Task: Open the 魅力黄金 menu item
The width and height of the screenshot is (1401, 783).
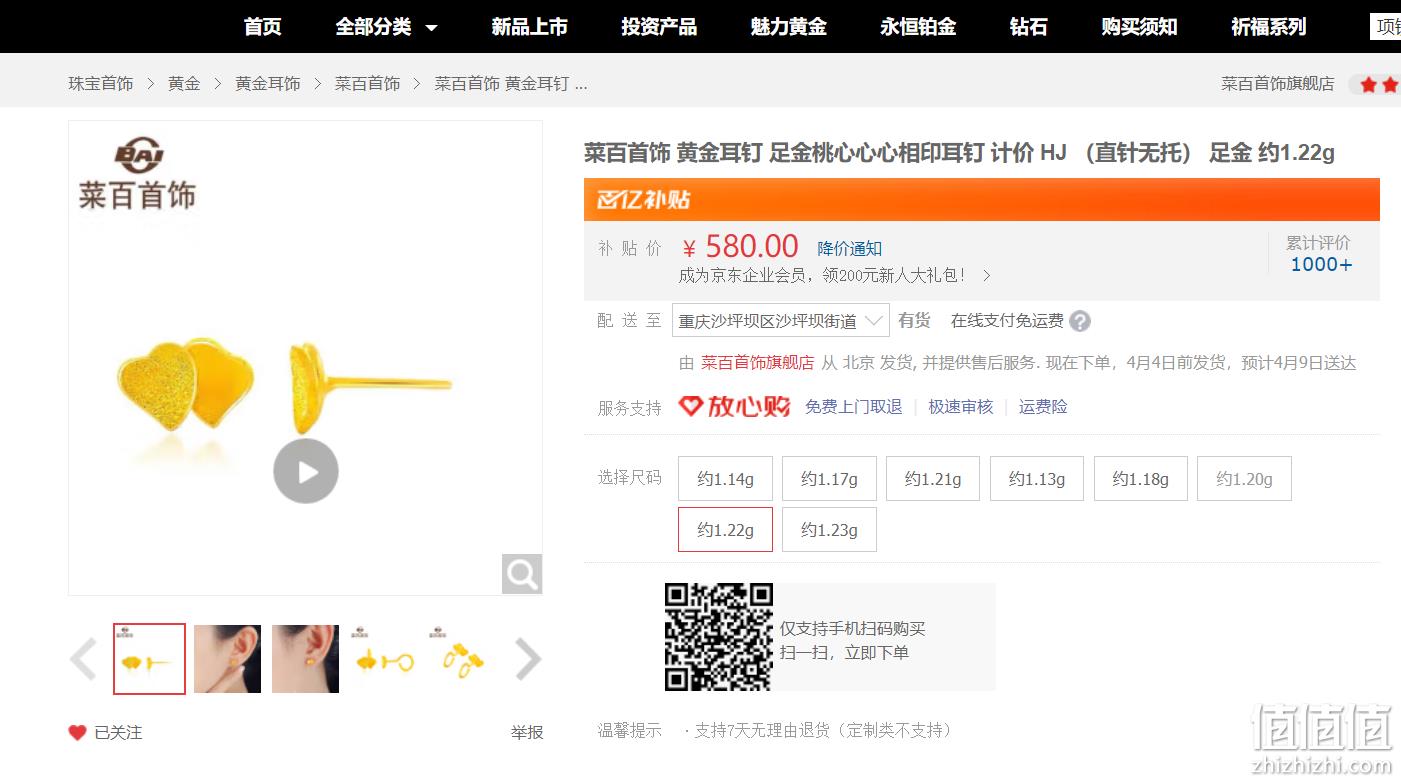Action: click(789, 27)
